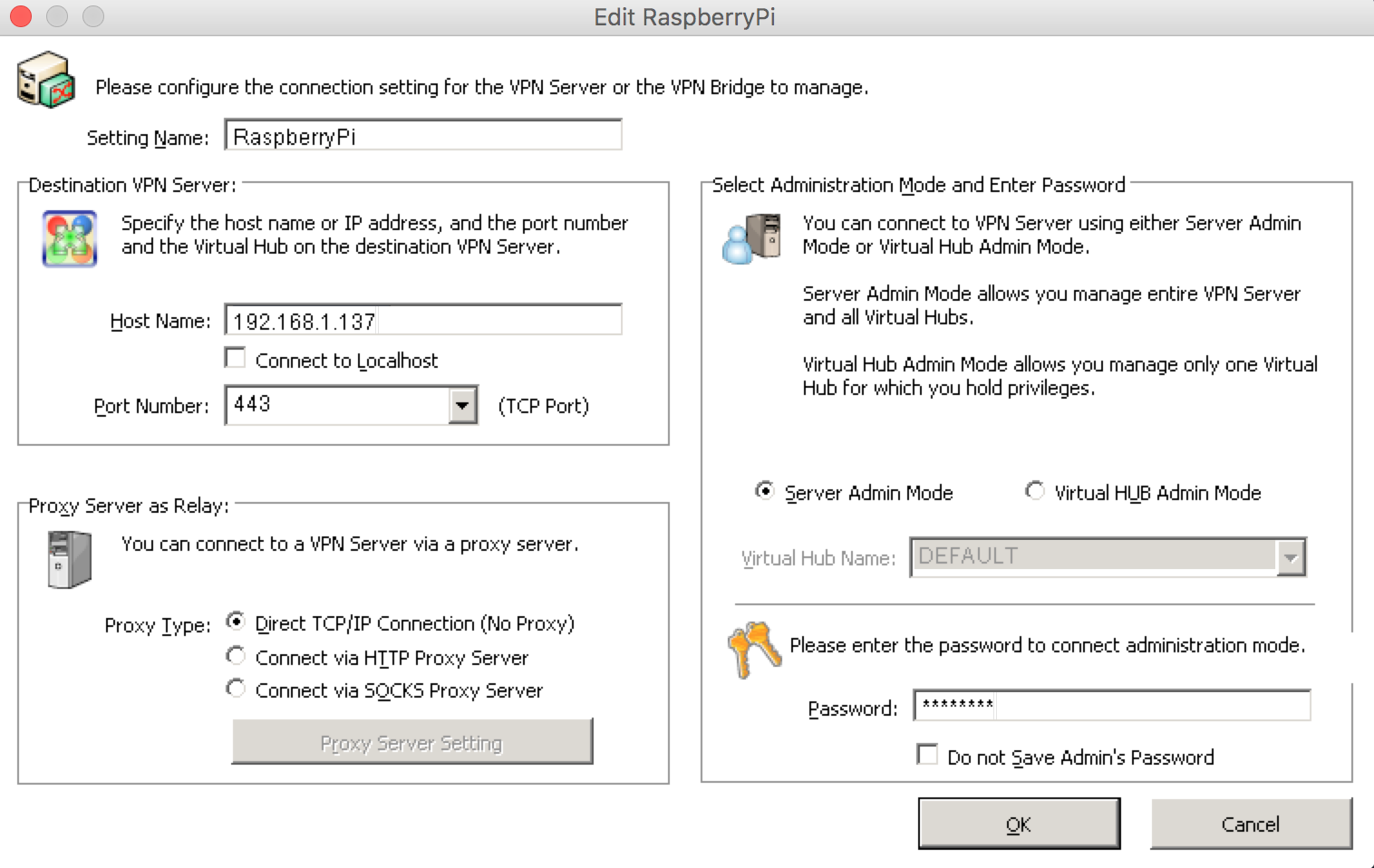Screen dimensions: 1374x868
Task: Click the Host Name input field
Action: pyautogui.click(x=422, y=320)
